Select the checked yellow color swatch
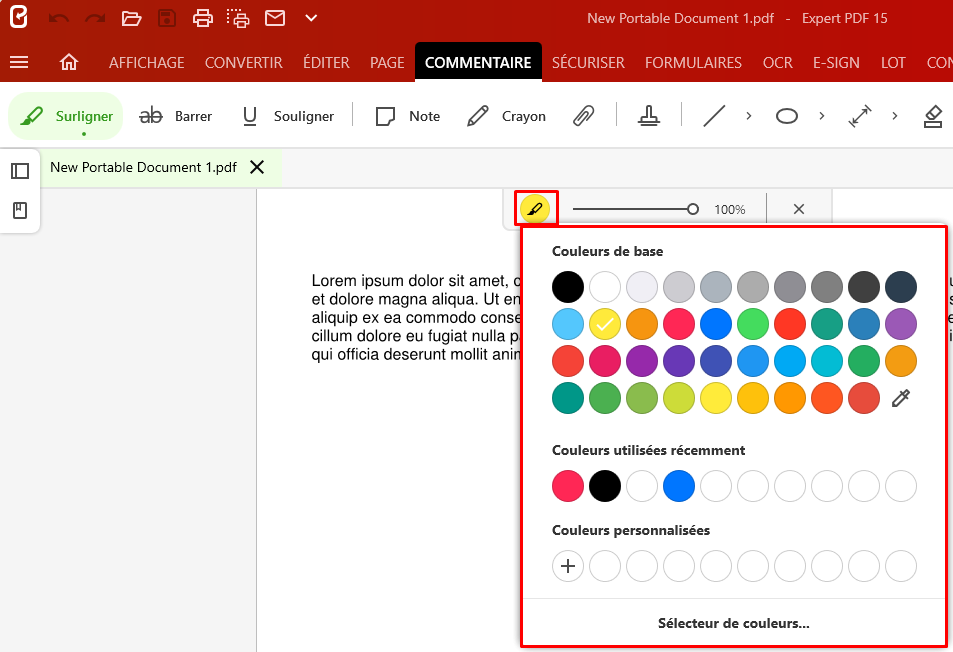Screen dimensions: 953x652 605,324
